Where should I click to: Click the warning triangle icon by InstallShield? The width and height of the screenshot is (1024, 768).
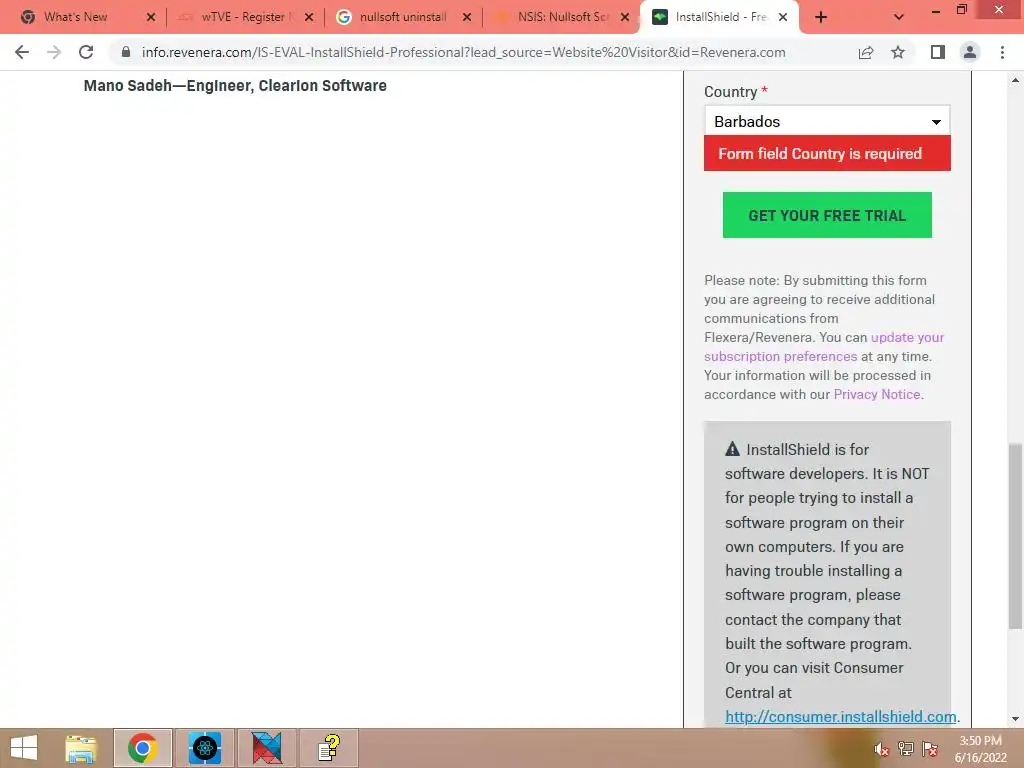(x=733, y=449)
